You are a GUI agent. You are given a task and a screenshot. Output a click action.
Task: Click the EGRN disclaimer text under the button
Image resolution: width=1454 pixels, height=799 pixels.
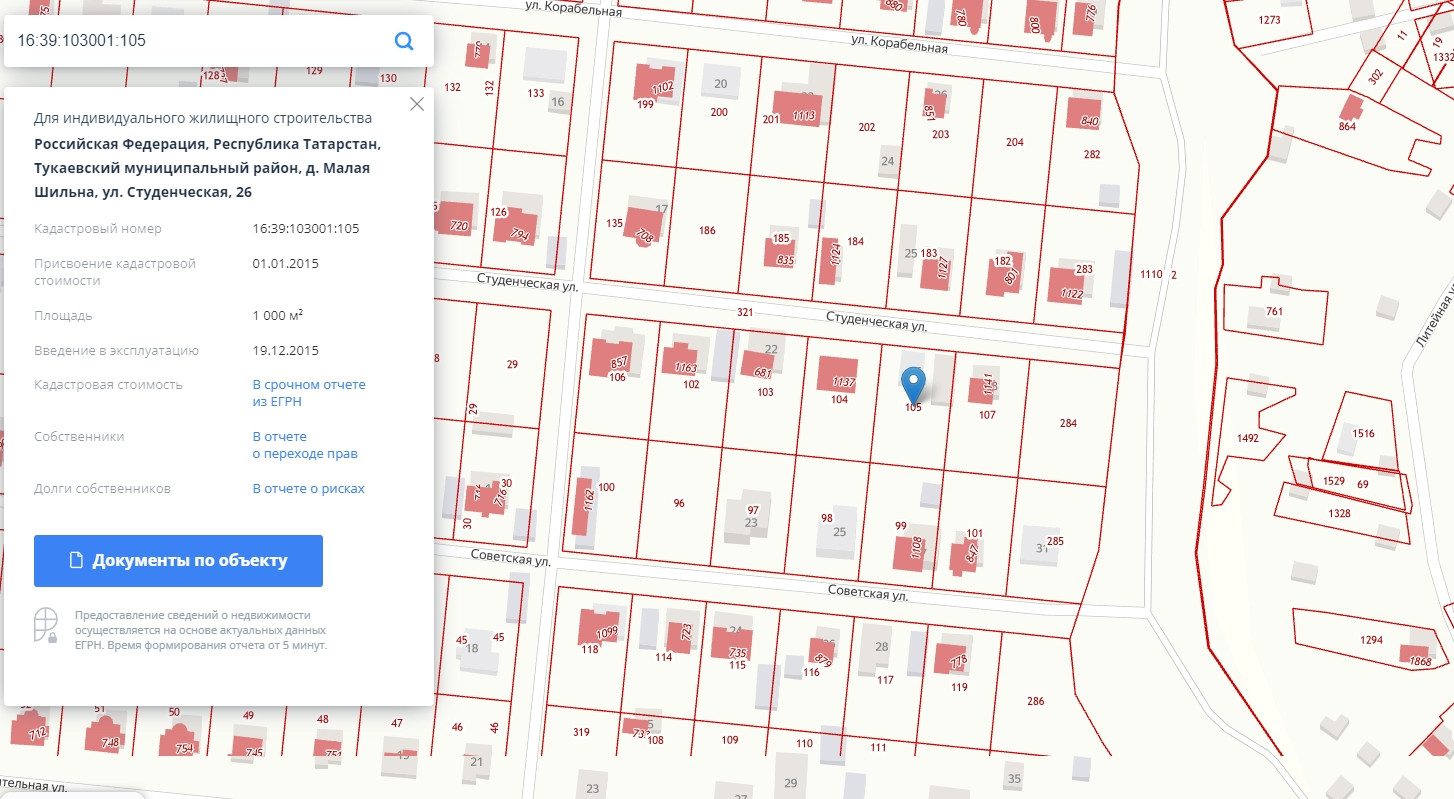[200, 630]
